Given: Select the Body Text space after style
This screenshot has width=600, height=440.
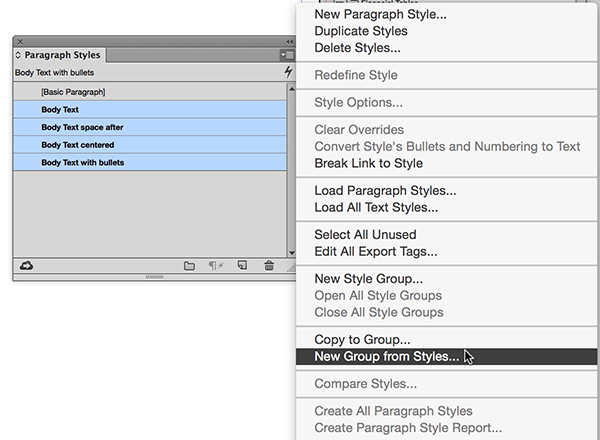Looking at the screenshot, I should pos(150,127).
